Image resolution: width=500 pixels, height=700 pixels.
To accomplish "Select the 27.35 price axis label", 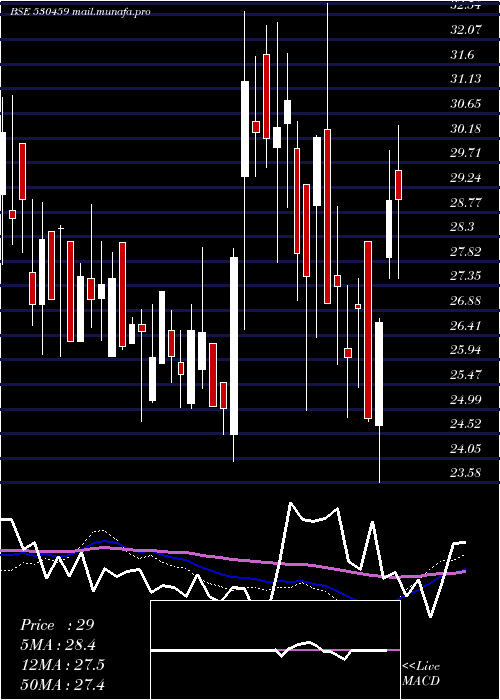I will coord(466,276).
